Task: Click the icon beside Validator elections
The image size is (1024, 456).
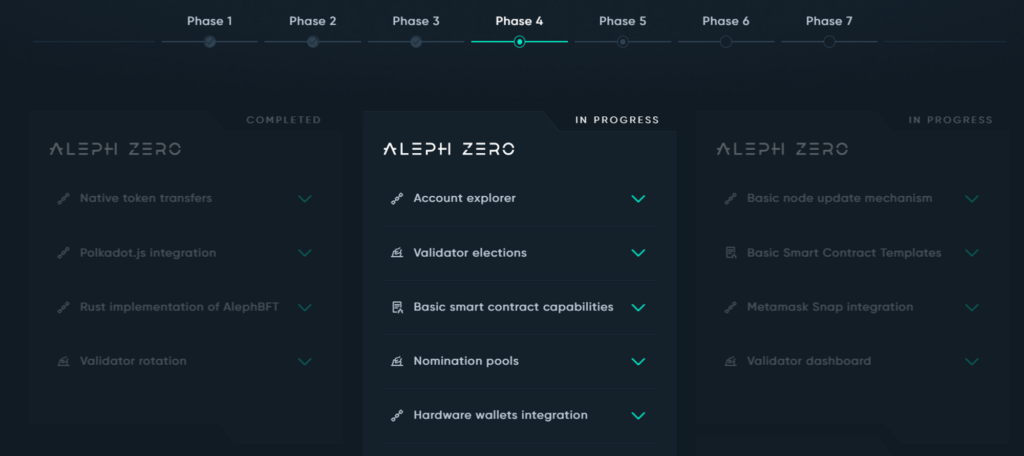Action: tap(396, 253)
